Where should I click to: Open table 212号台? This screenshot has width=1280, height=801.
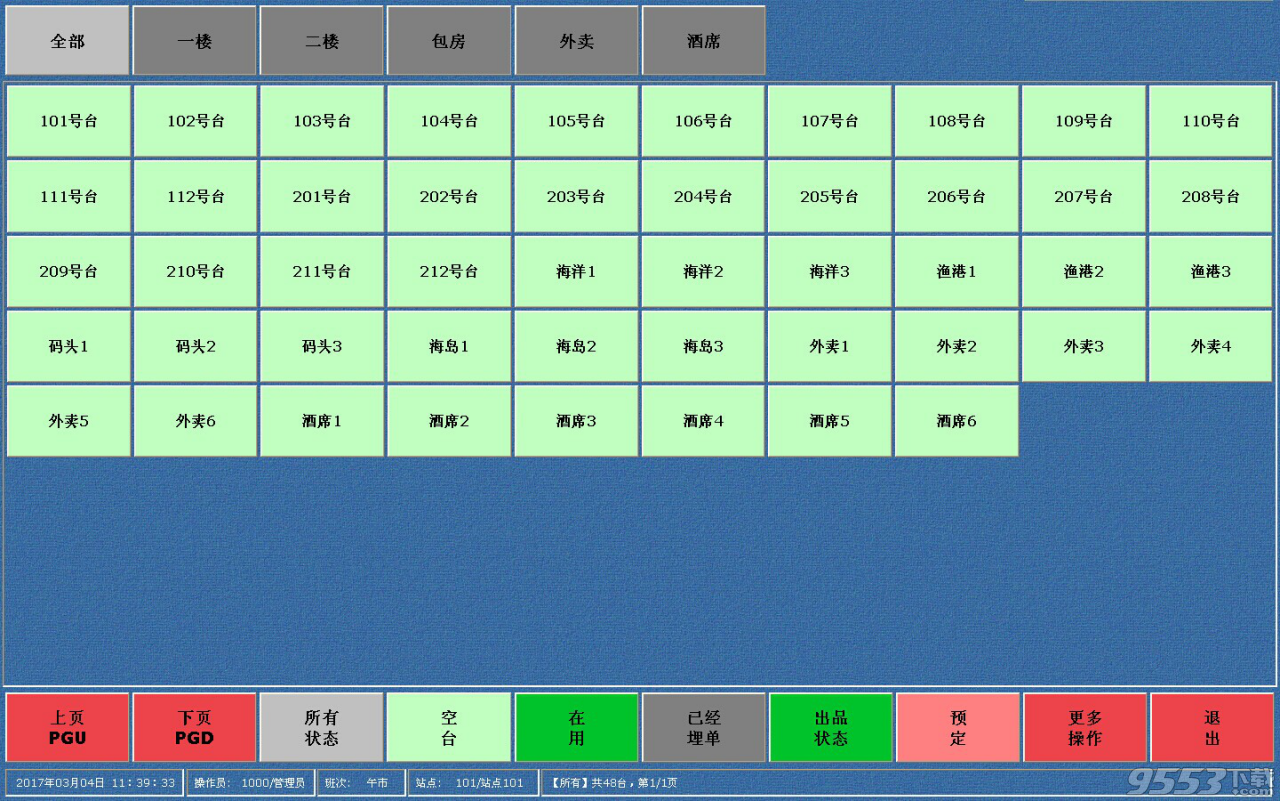click(449, 271)
